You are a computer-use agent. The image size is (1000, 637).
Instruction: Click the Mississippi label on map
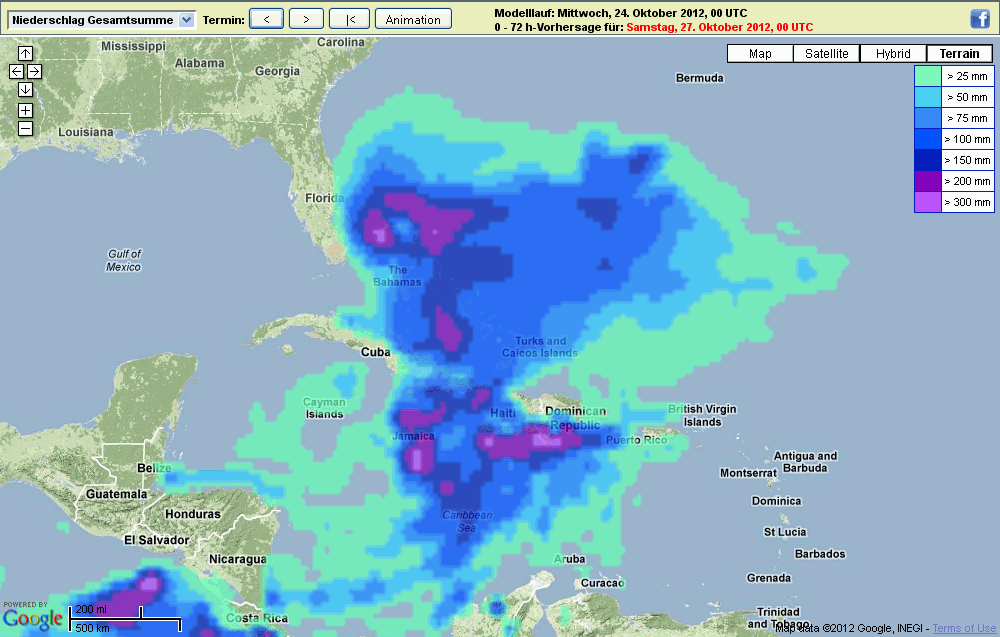pos(133,46)
